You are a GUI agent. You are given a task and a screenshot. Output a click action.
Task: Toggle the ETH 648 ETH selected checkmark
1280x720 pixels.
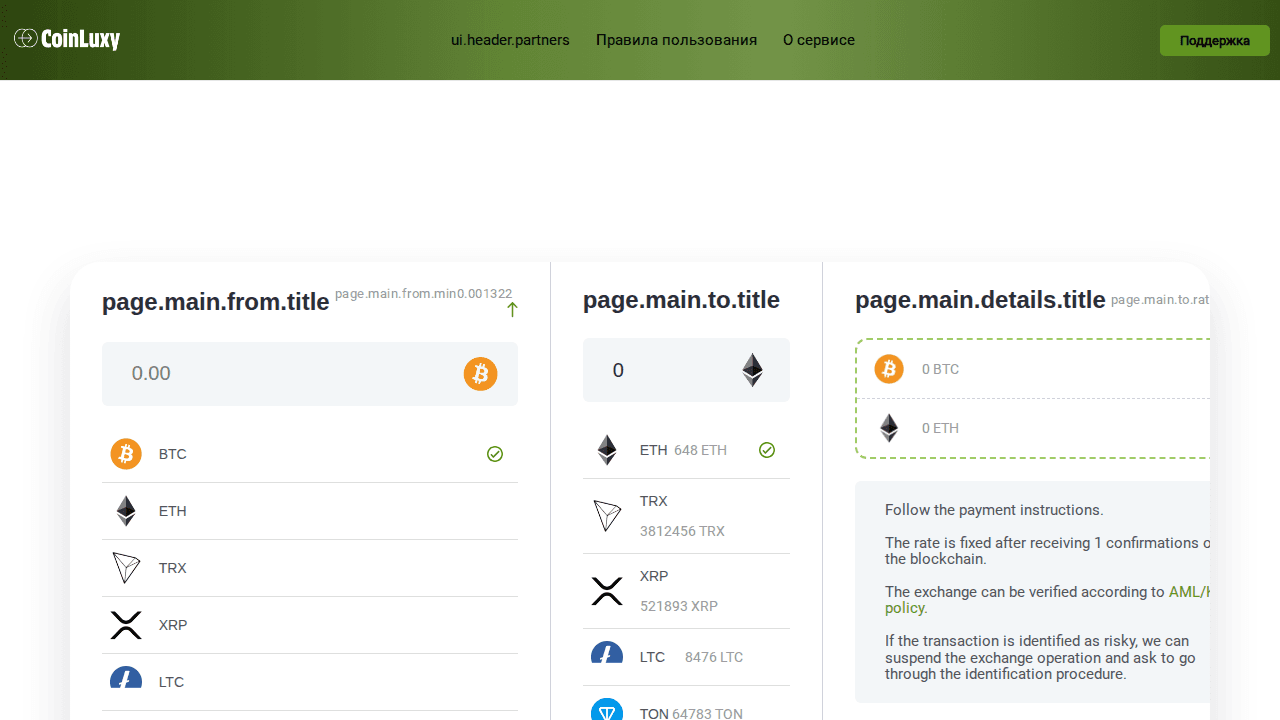click(767, 450)
